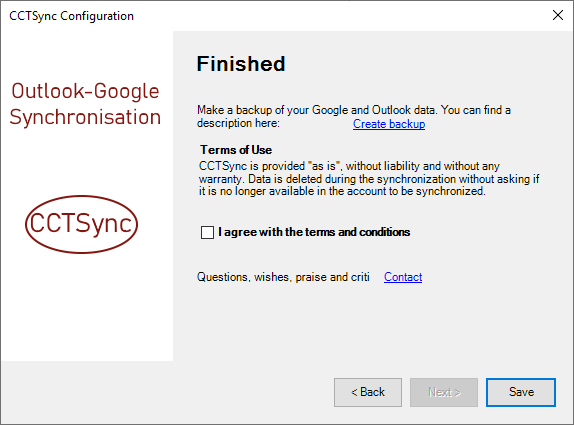Screen dimensions: 574x425
Task: Click the 'Make a backup' description text
Action: 354,110
